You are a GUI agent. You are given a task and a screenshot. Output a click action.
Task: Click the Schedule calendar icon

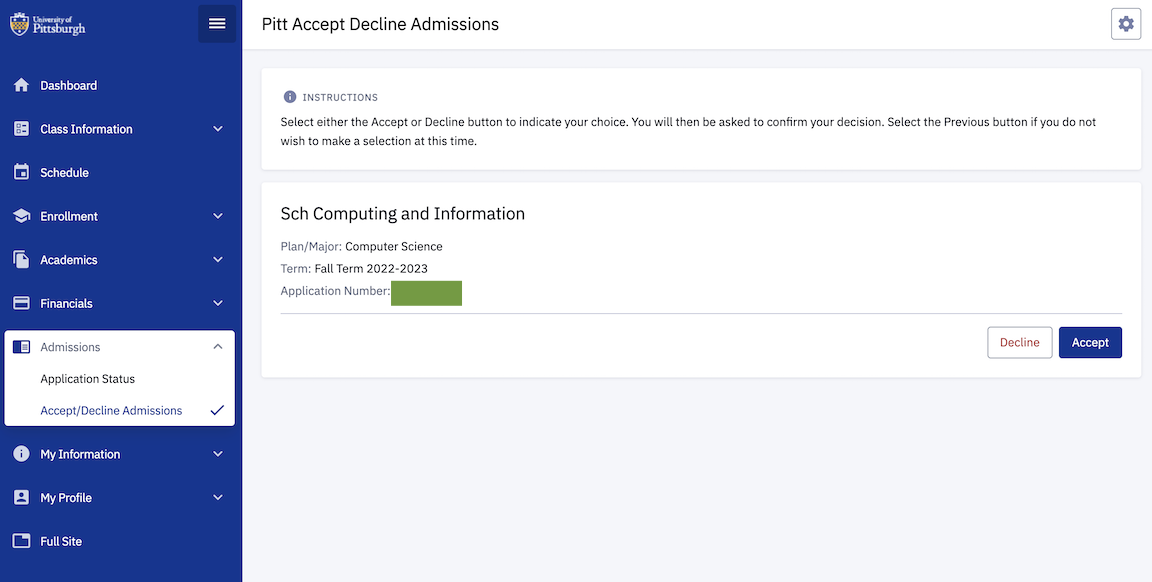[21, 173]
